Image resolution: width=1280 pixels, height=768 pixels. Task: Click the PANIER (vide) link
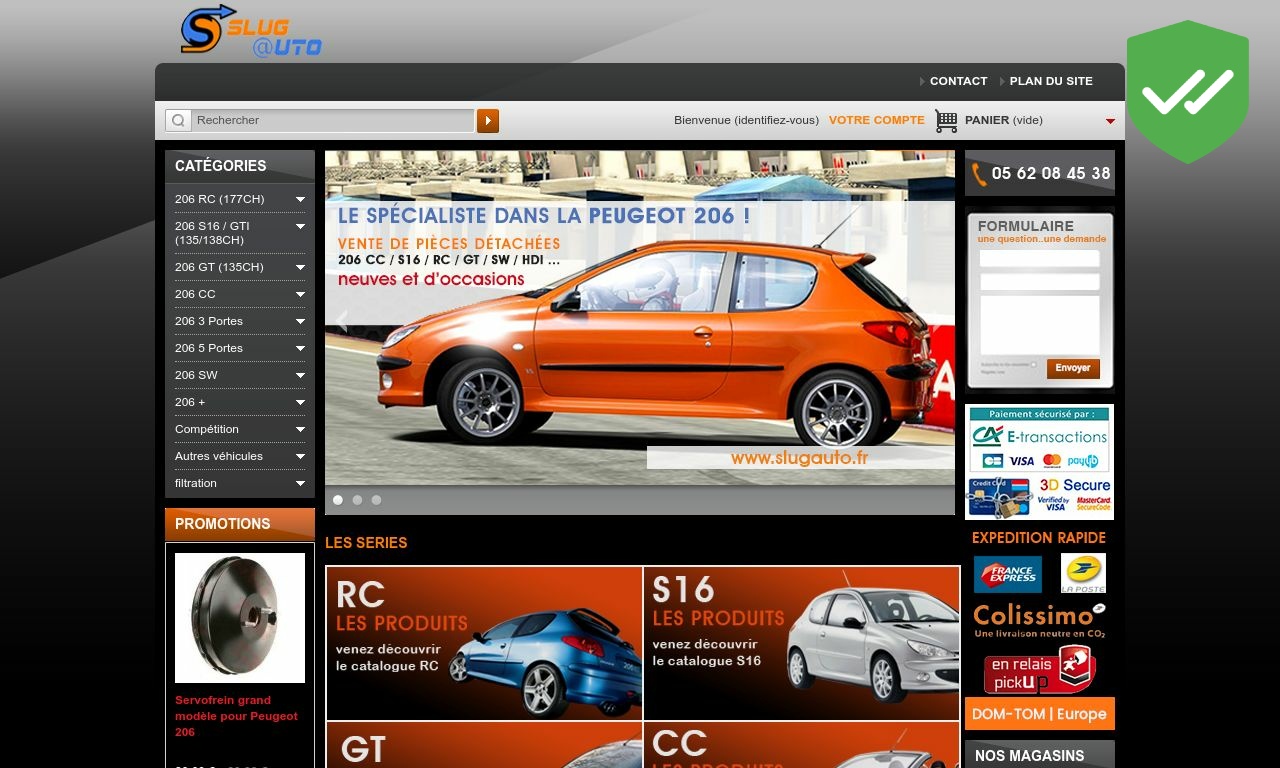pyautogui.click(x=1004, y=120)
